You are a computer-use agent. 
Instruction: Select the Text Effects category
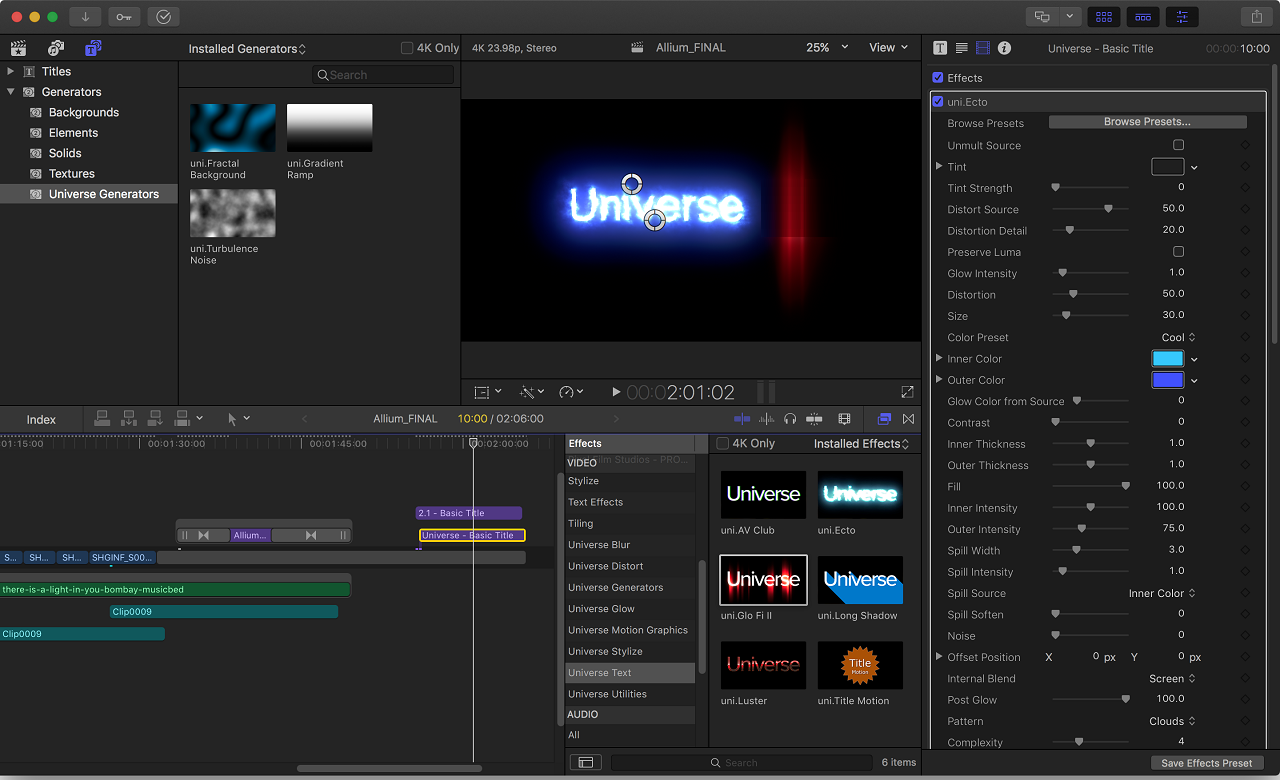point(630,502)
